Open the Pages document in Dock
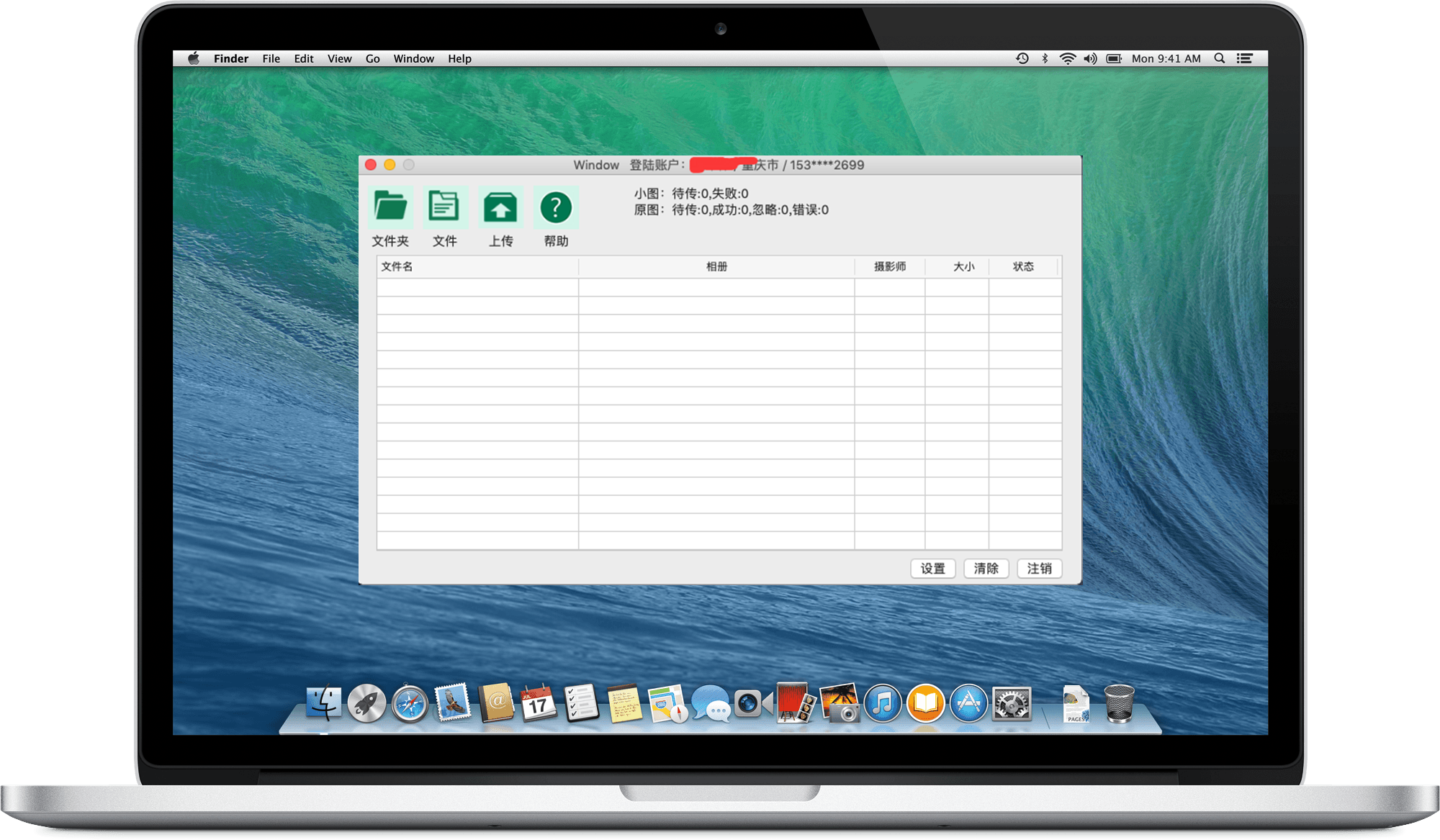 point(1075,703)
